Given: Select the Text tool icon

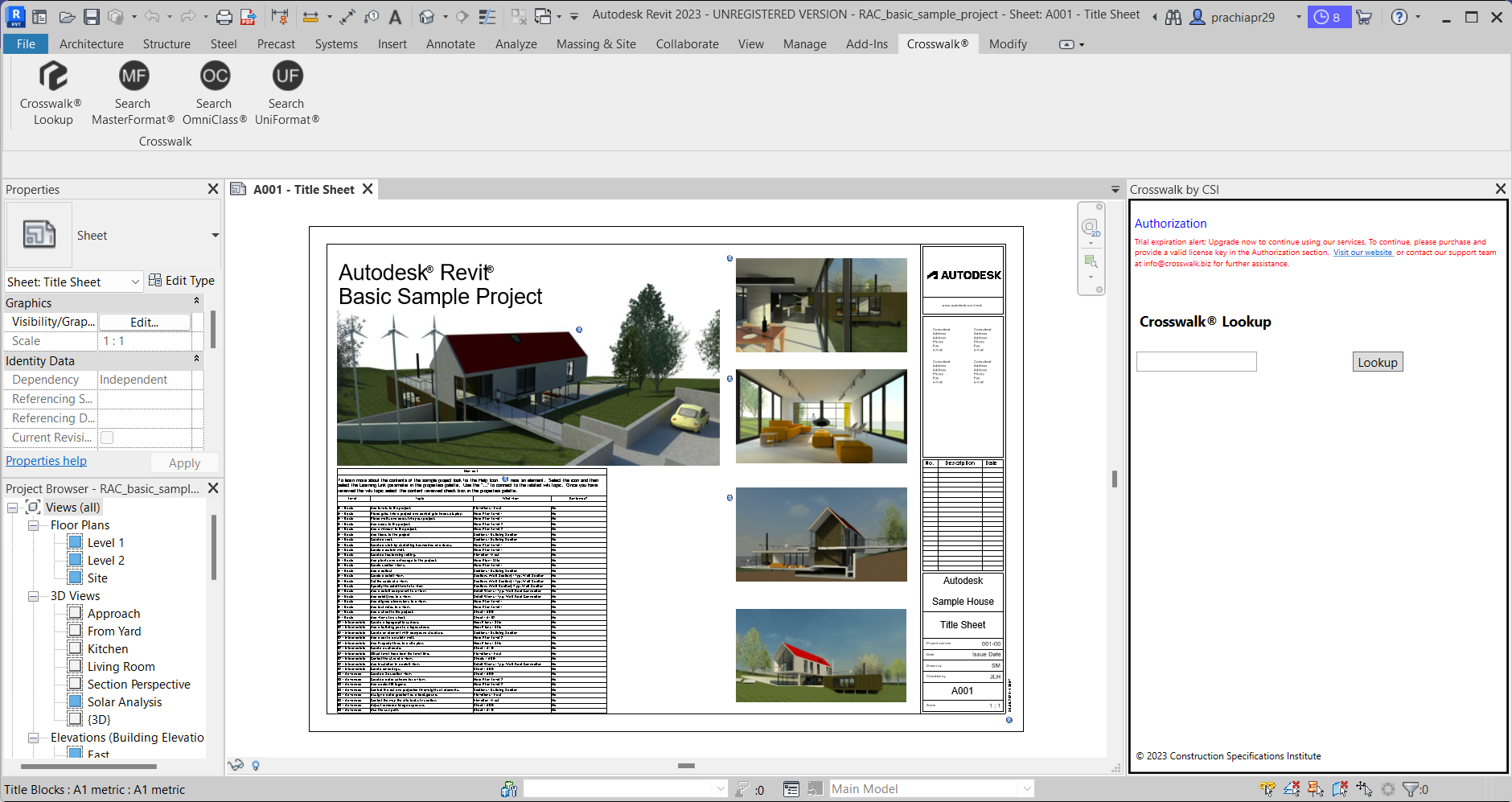Looking at the screenshot, I should point(395,17).
